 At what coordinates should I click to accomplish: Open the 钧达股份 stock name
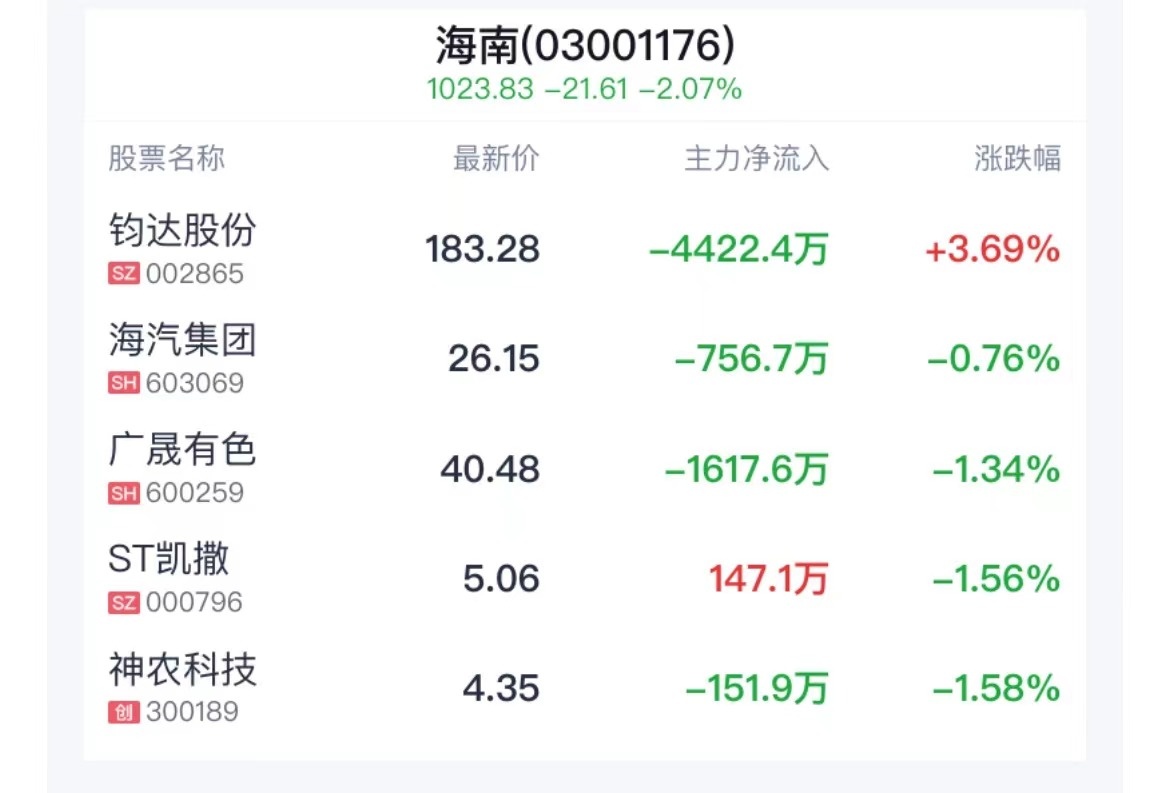click(x=183, y=231)
